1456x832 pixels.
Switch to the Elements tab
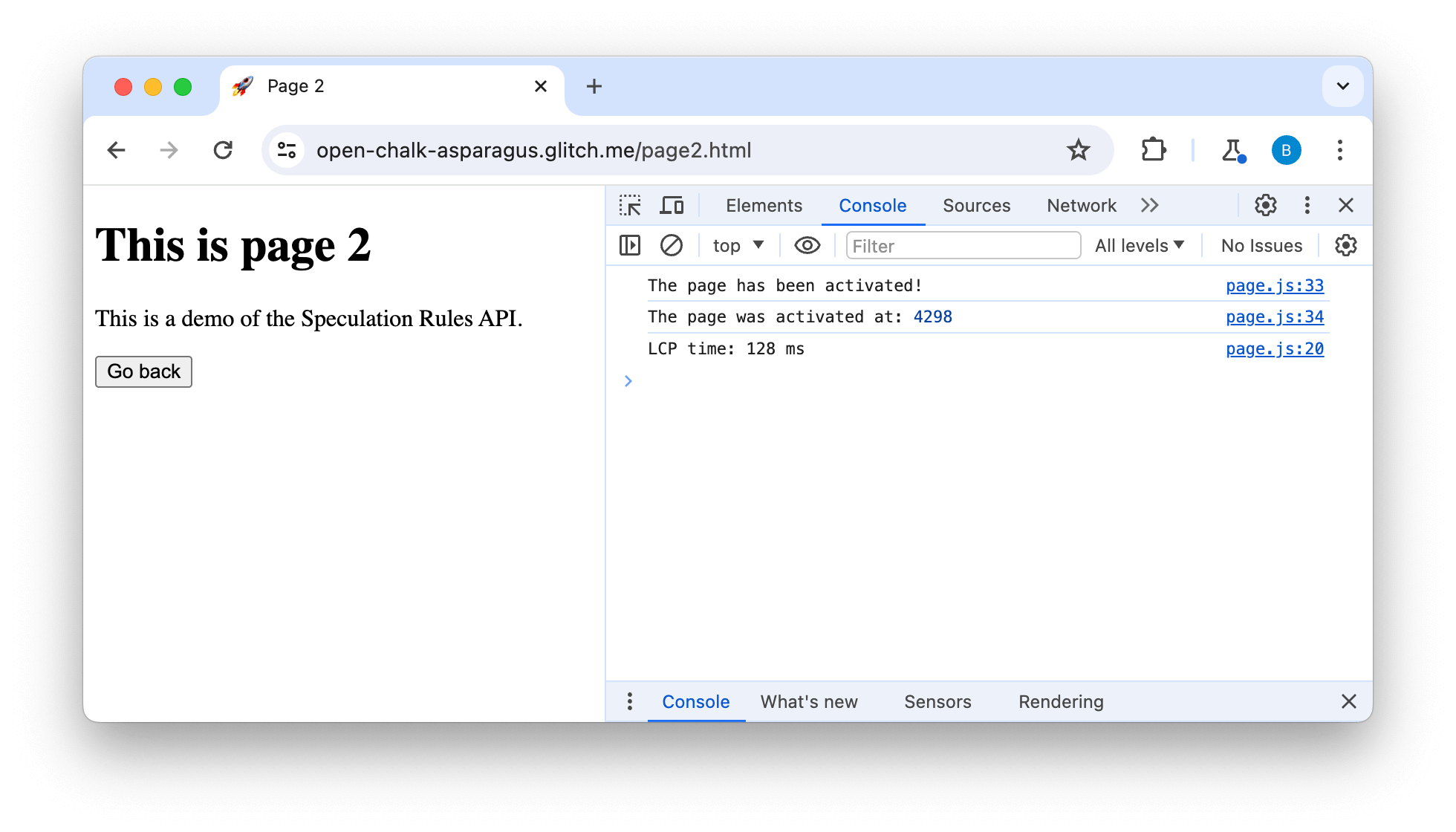(x=762, y=205)
